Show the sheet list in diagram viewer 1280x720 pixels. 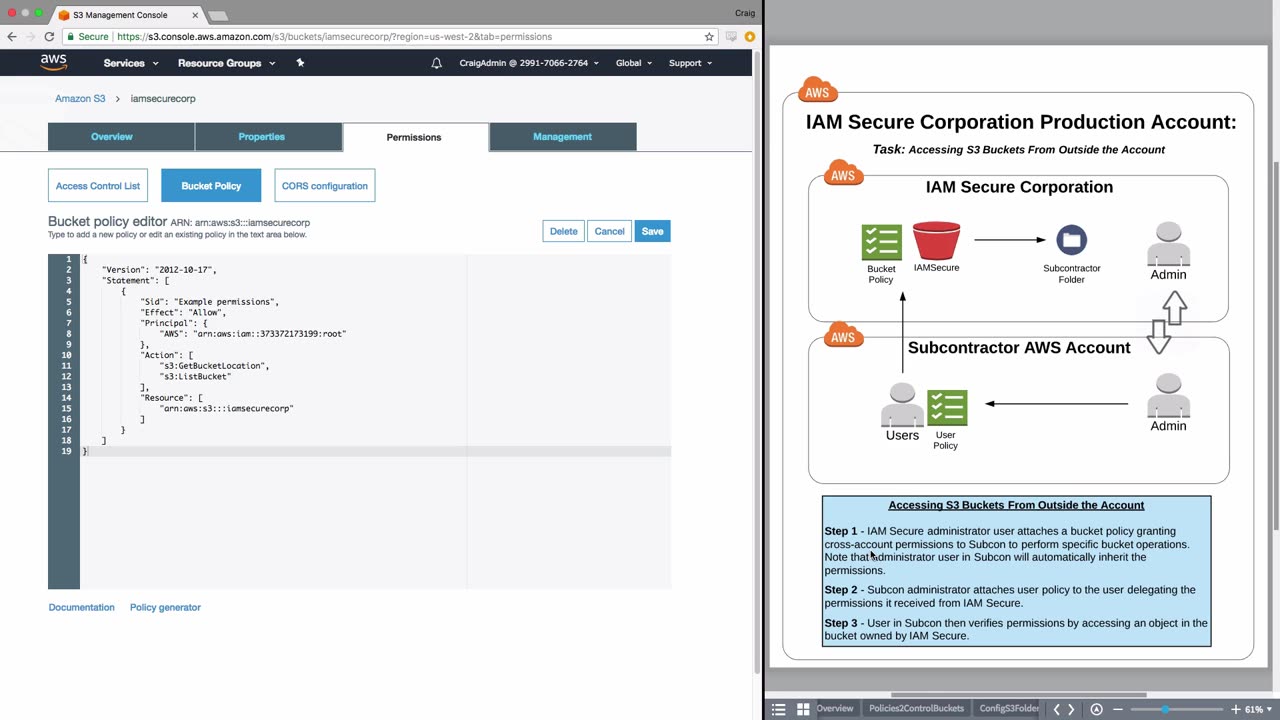click(x=779, y=709)
